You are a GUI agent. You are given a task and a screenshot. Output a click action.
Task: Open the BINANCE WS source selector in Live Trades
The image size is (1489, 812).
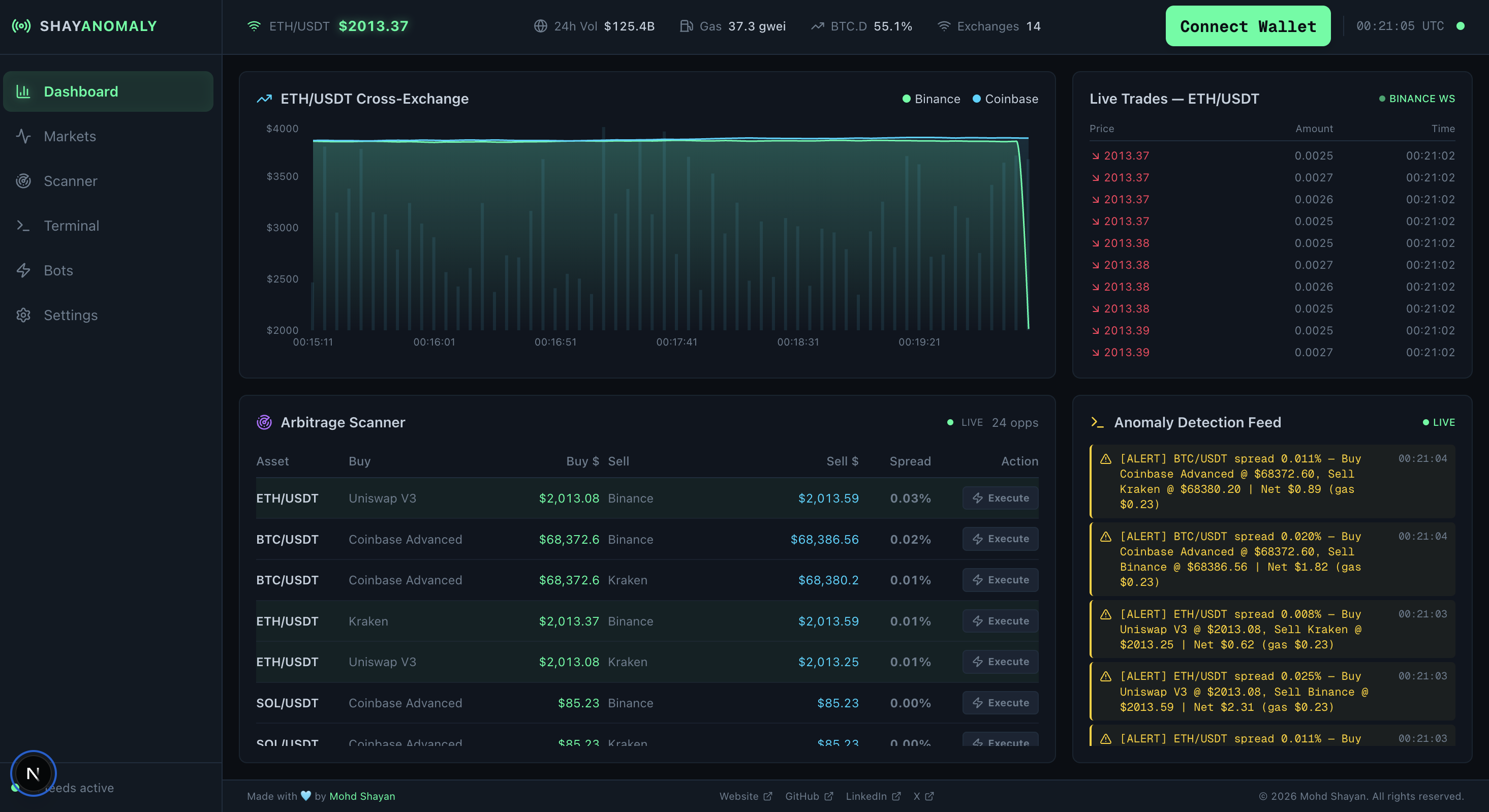(1416, 99)
